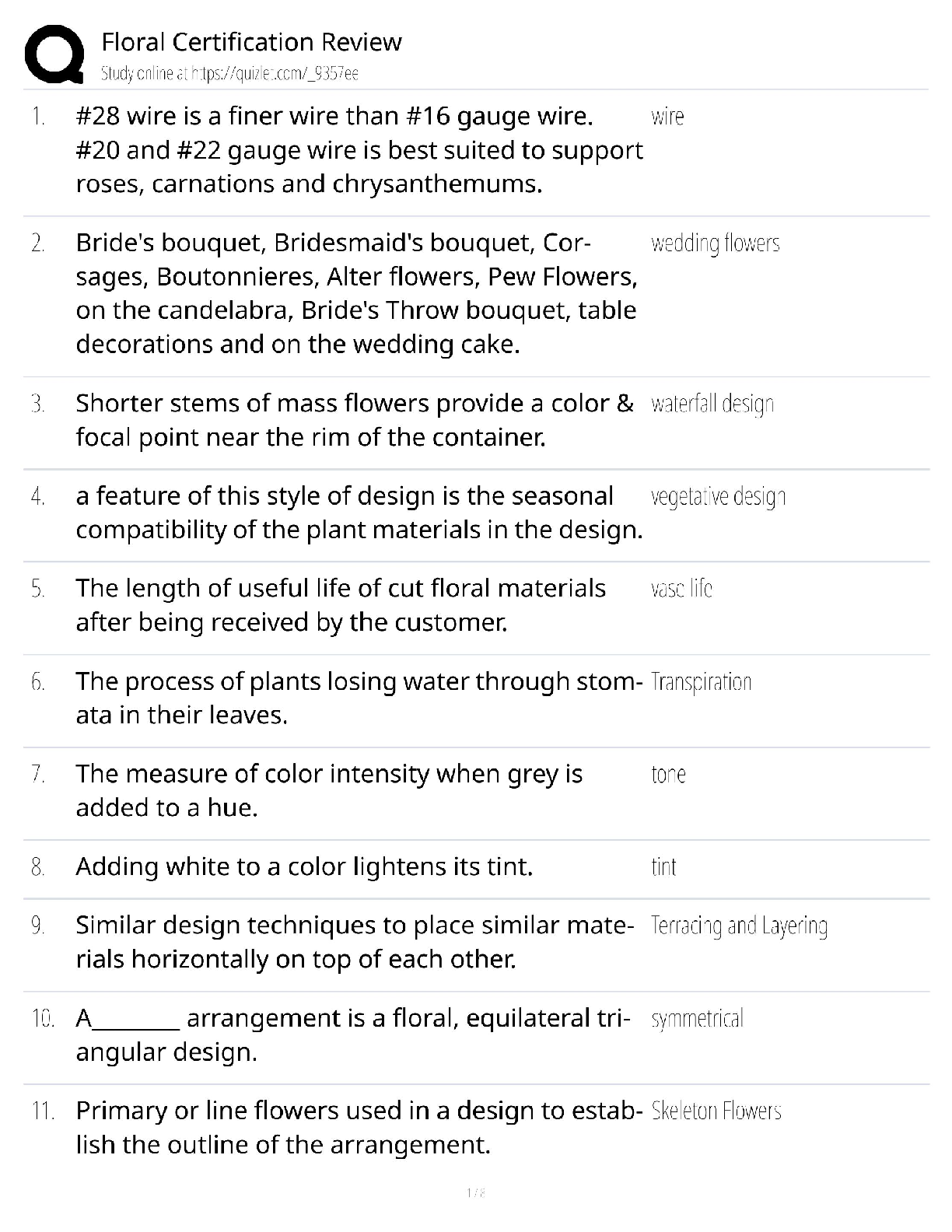Click the 'Terracing and Layering' term
This screenshot has height=1232, width=952.
pyautogui.click(x=738, y=926)
